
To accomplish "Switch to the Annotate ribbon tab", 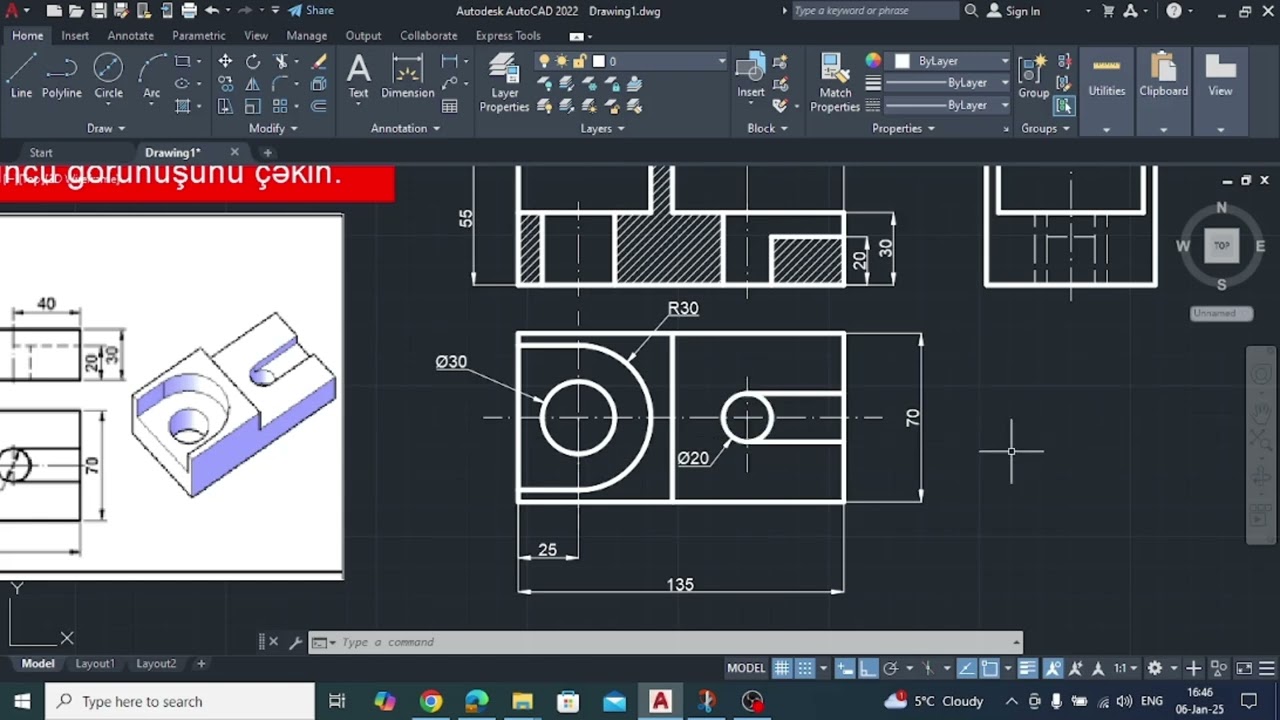I will click(x=131, y=35).
